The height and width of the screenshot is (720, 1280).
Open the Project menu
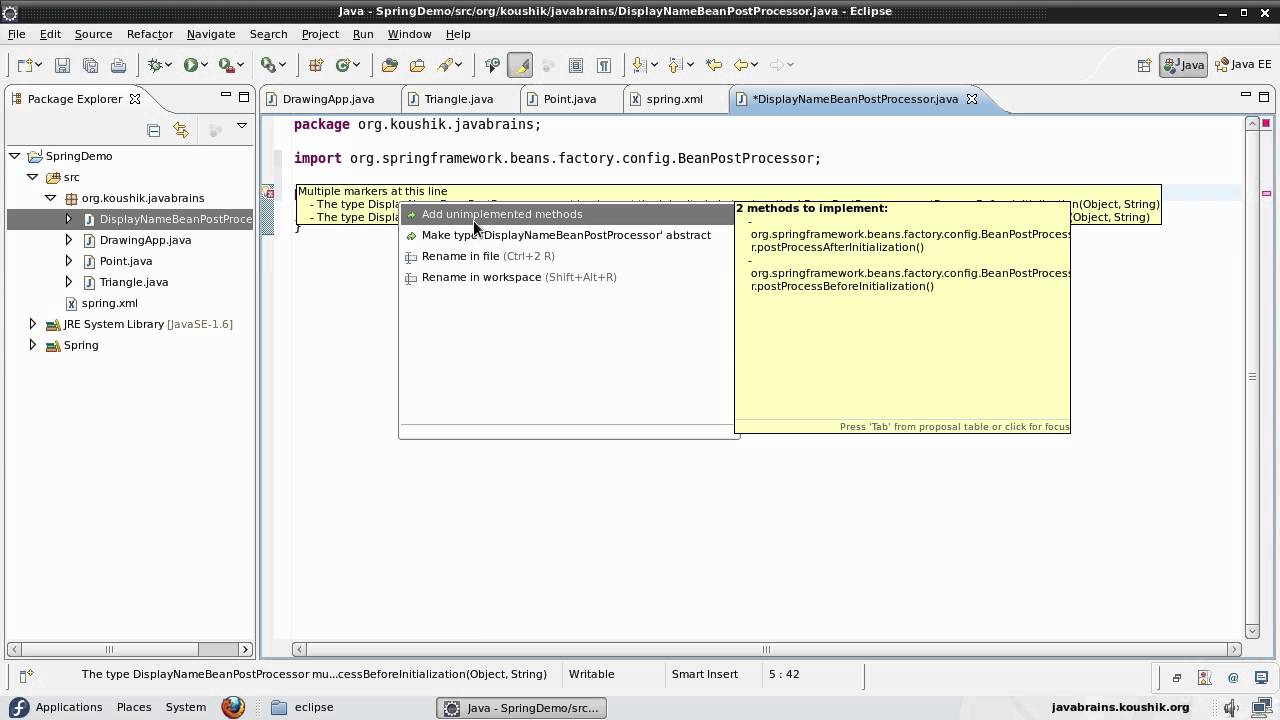[320, 34]
